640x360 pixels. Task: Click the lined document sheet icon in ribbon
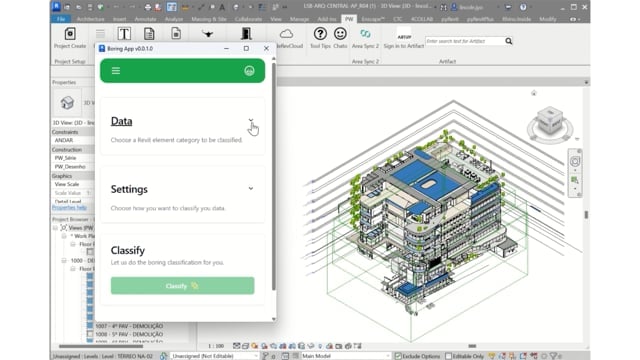[149, 33]
